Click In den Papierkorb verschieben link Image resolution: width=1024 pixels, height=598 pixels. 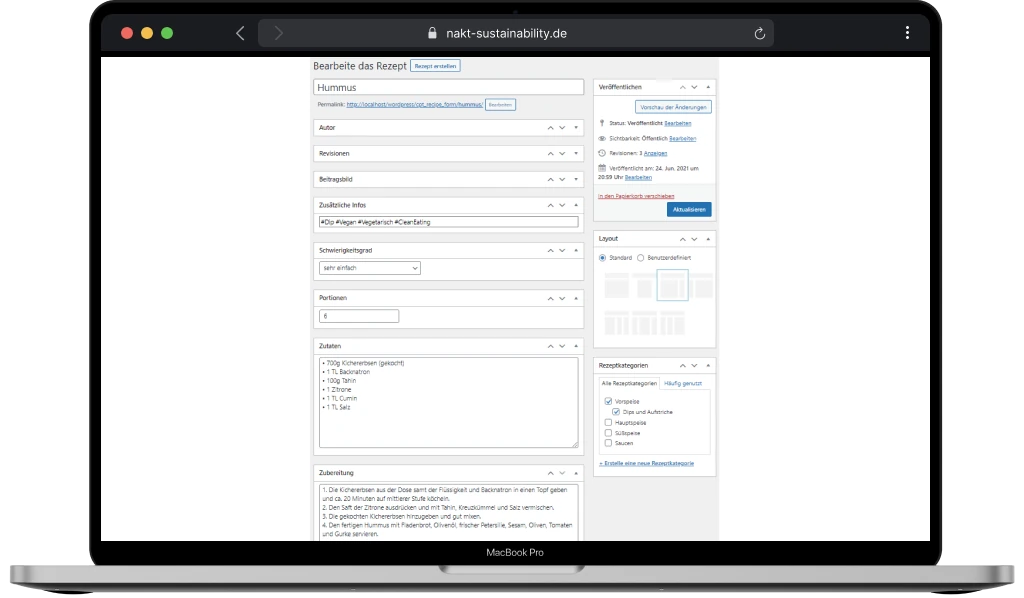tap(636, 196)
